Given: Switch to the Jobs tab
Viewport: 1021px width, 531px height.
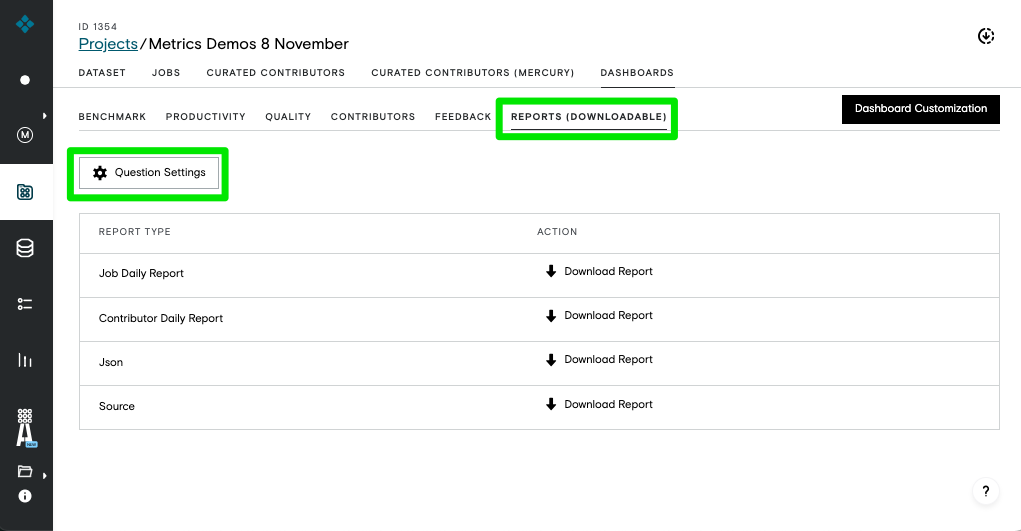Looking at the screenshot, I should 166,73.
